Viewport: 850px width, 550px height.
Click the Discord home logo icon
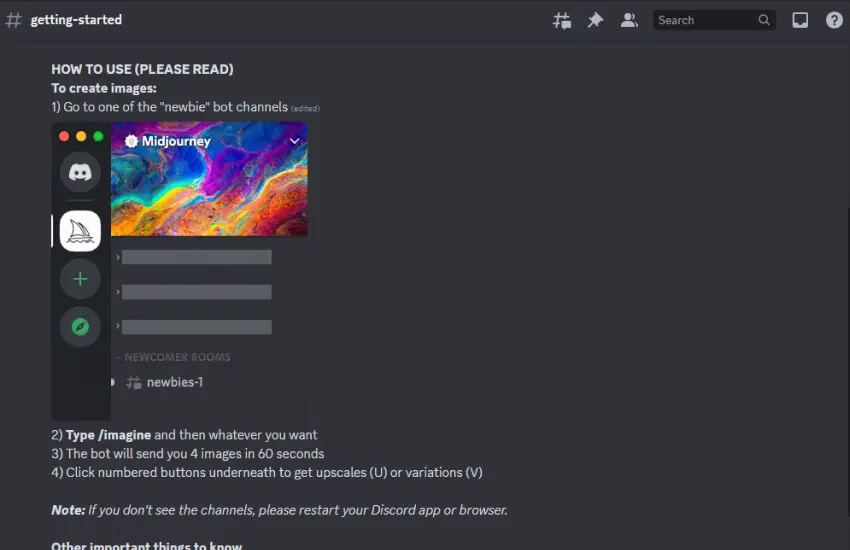coord(80,172)
